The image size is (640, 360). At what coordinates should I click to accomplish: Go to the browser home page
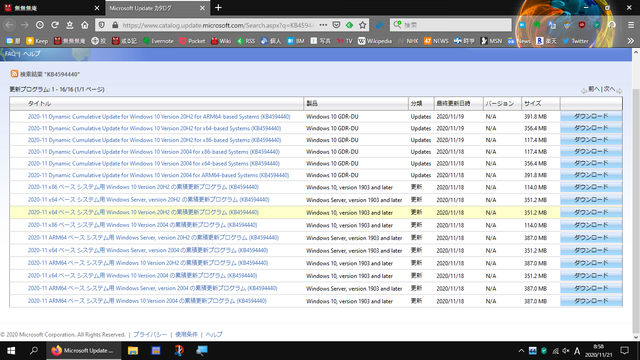point(84,25)
